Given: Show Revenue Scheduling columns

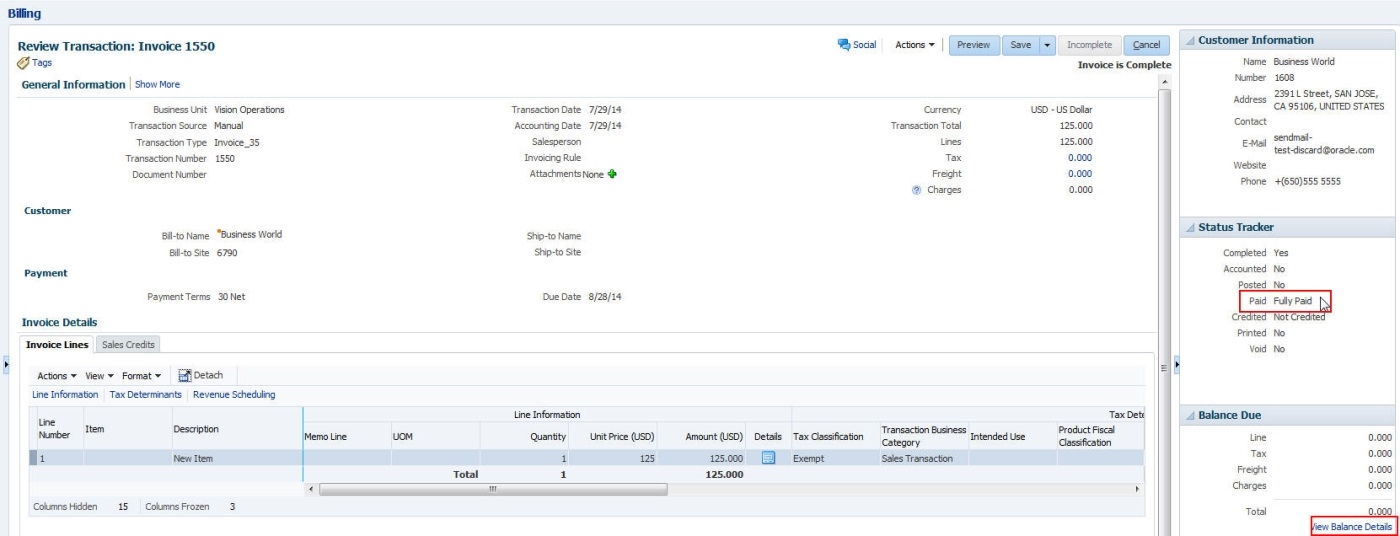Looking at the screenshot, I should pyautogui.click(x=234, y=395).
